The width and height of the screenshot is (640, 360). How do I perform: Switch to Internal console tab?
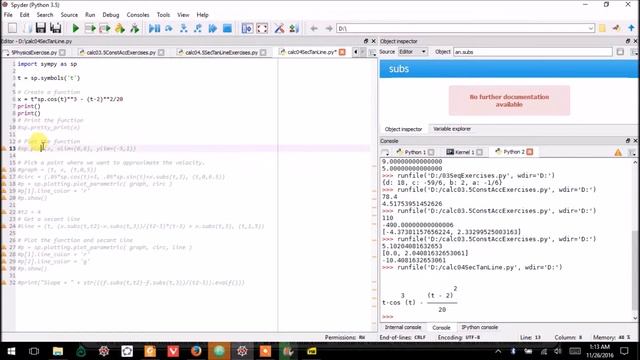403,327
